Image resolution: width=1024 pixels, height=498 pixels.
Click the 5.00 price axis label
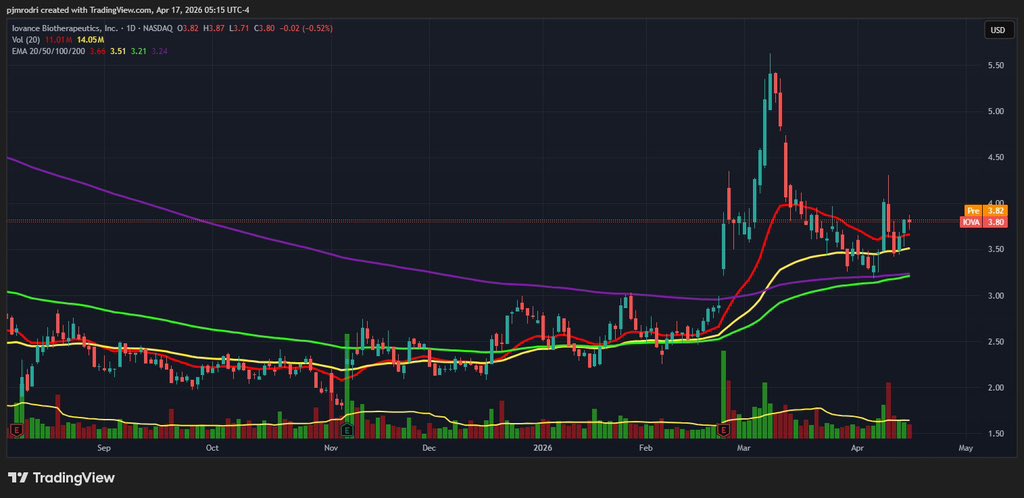click(x=996, y=112)
